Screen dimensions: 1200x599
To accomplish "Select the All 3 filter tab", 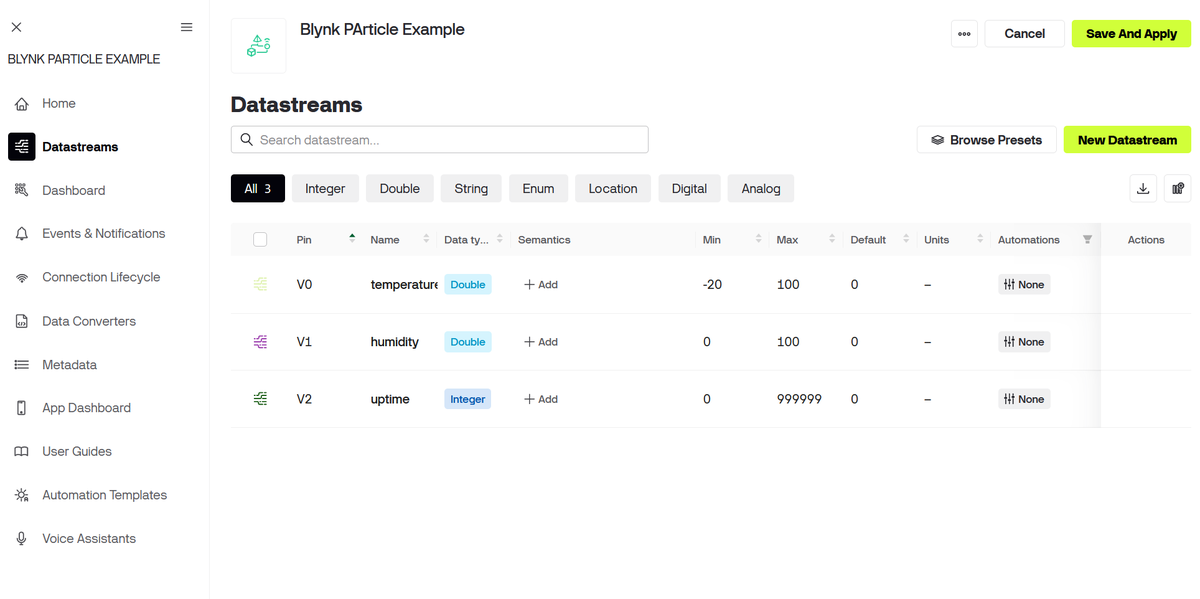I will 258,189.
